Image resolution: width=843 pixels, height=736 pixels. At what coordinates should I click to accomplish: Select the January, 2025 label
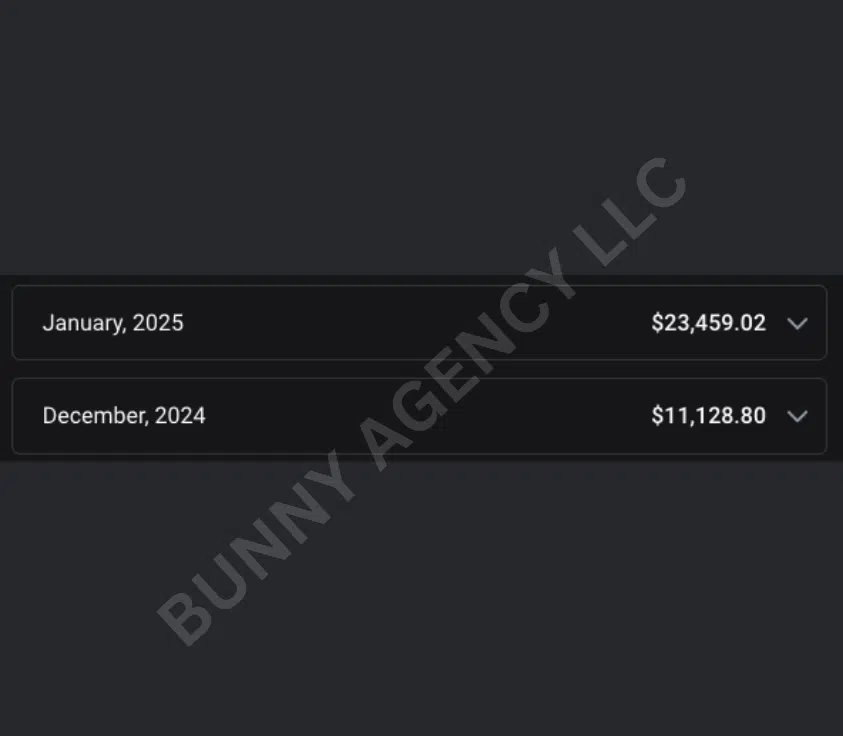coord(113,323)
